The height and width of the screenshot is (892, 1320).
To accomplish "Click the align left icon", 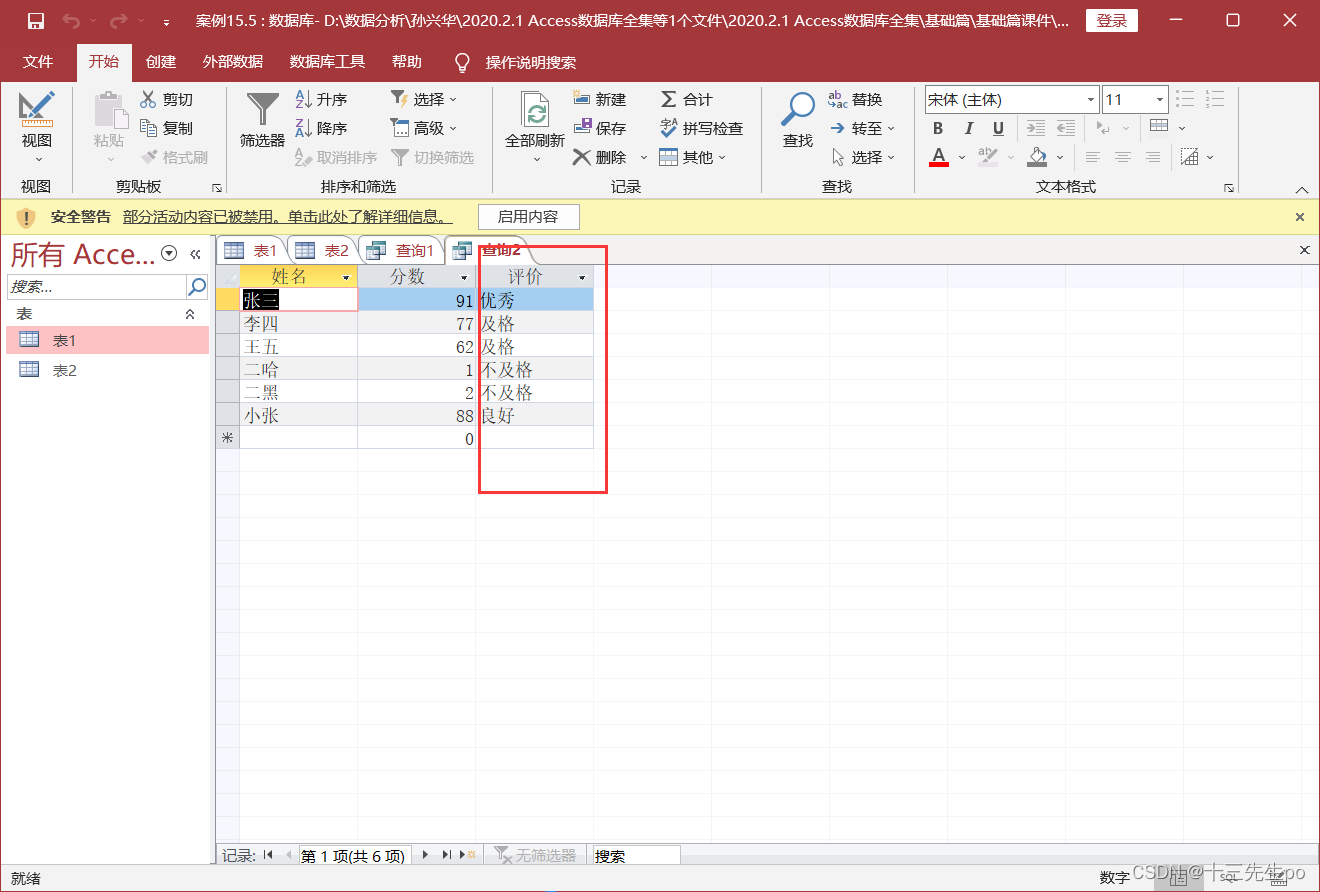I will click(x=1093, y=157).
